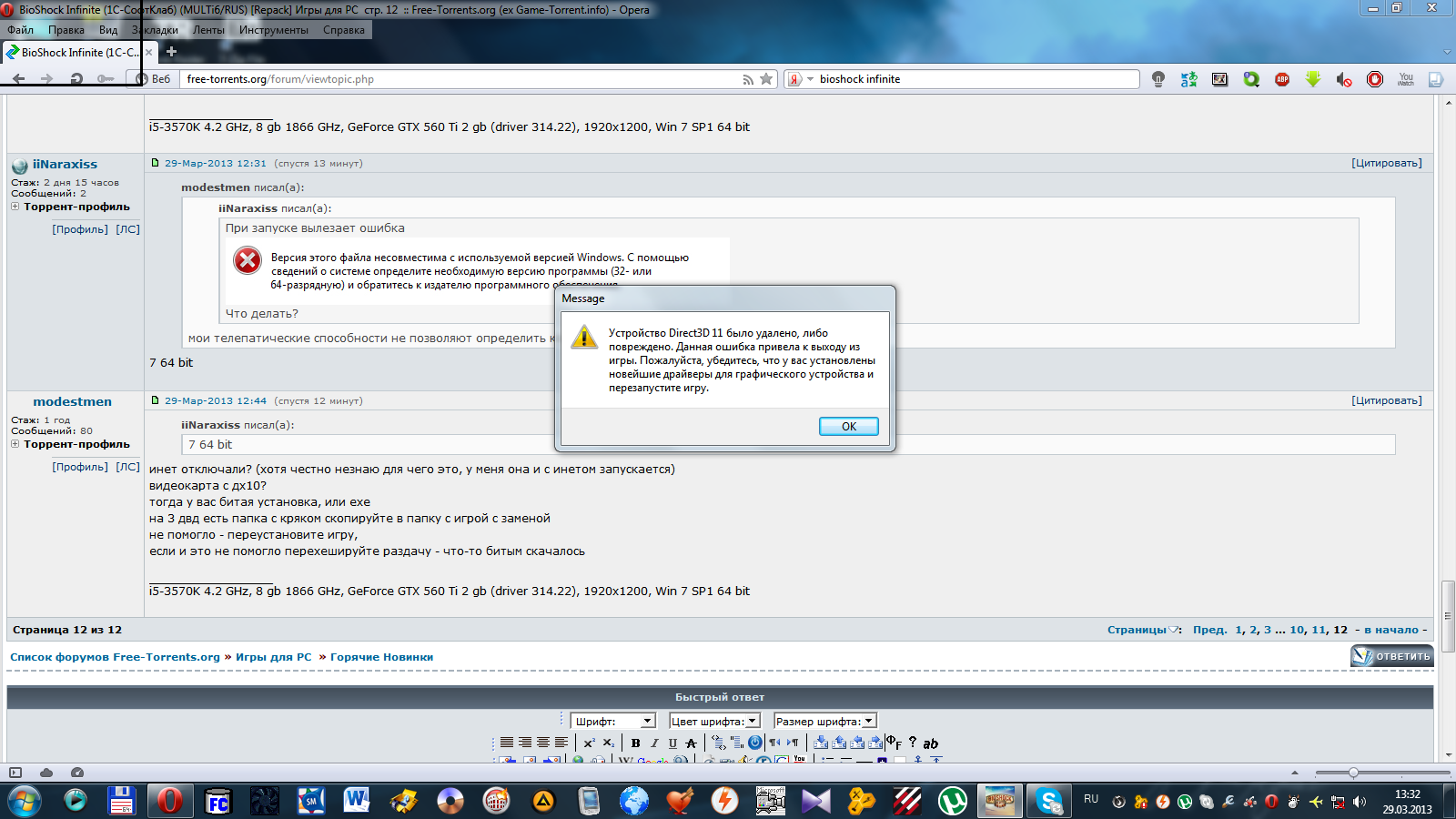The width and height of the screenshot is (1456, 819).
Task: Click the 'ab' icon in editor toolbar
Action: coord(931,743)
